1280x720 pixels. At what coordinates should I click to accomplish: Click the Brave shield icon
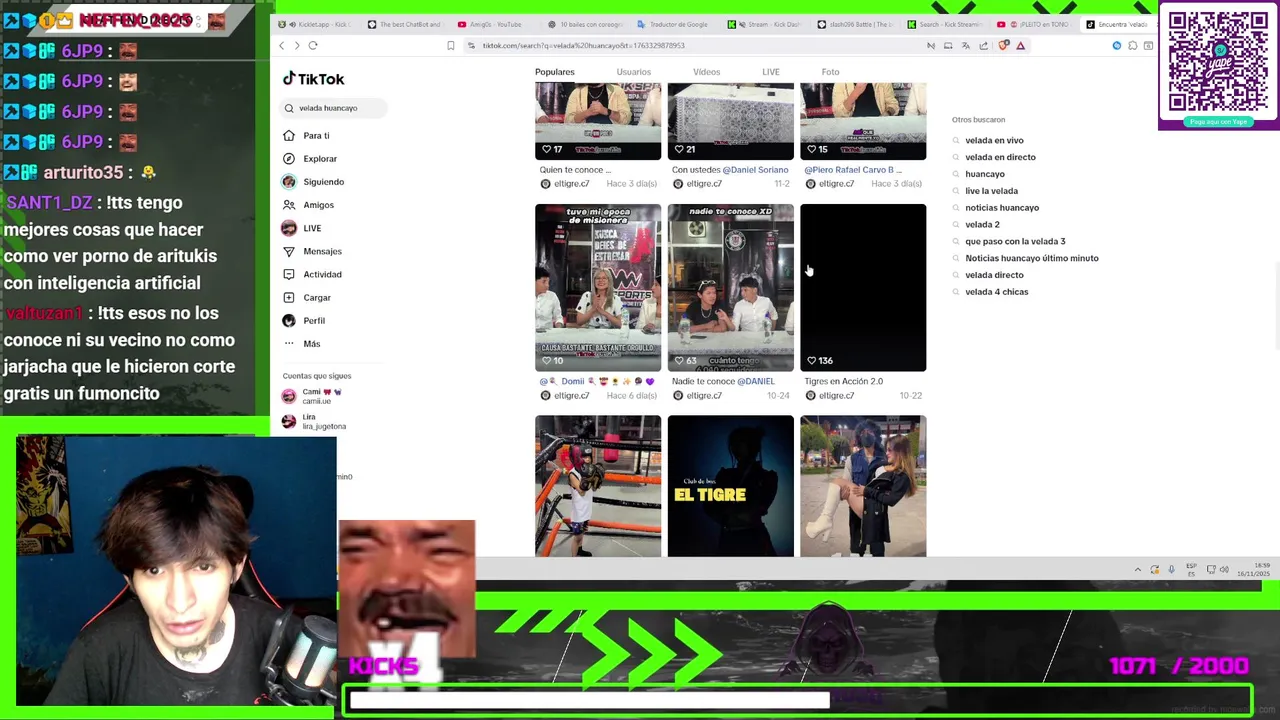[x=1003, y=46]
